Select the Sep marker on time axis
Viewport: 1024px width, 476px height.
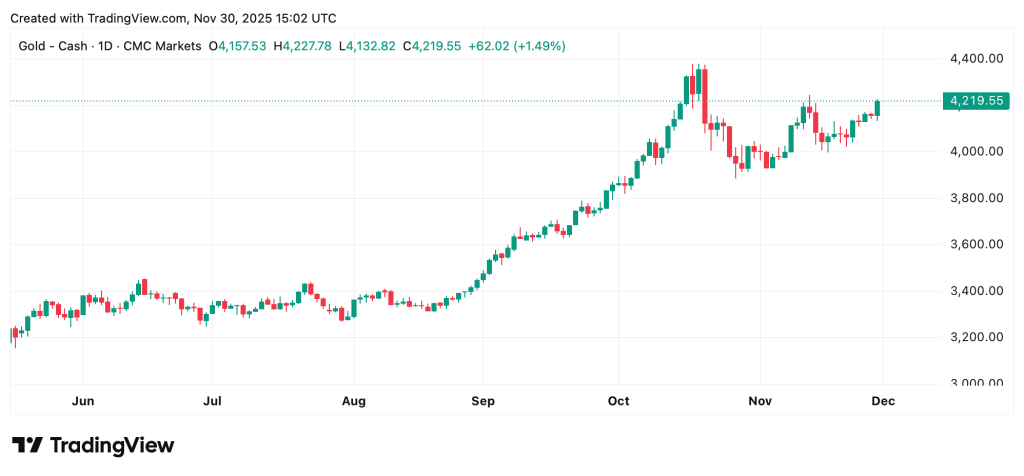pyautogui.click(x=483, y=401)
